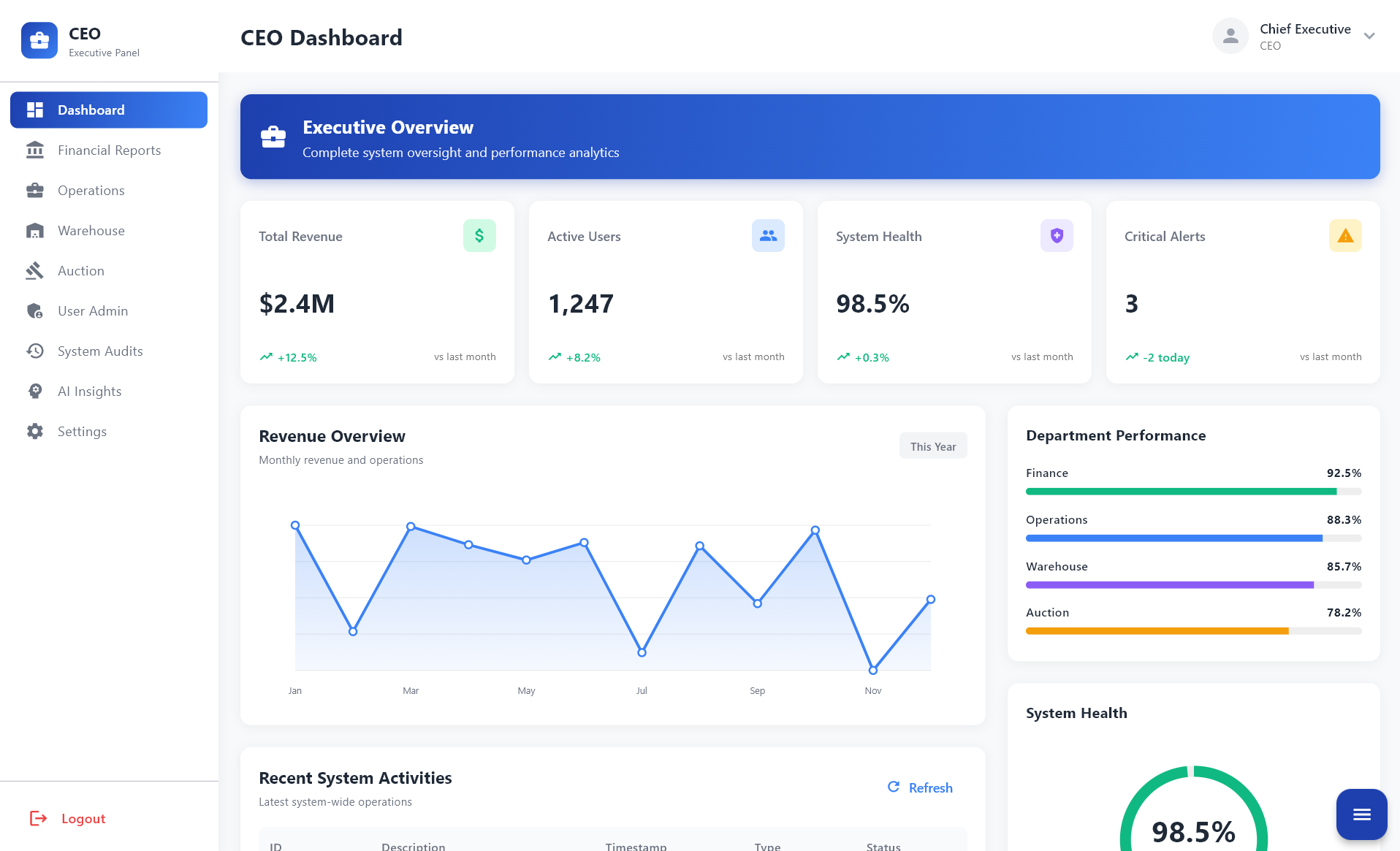Click the floating menu button bottom right
The height and width of the screenshot is (851, 1400).
[x=1361, y=814]
